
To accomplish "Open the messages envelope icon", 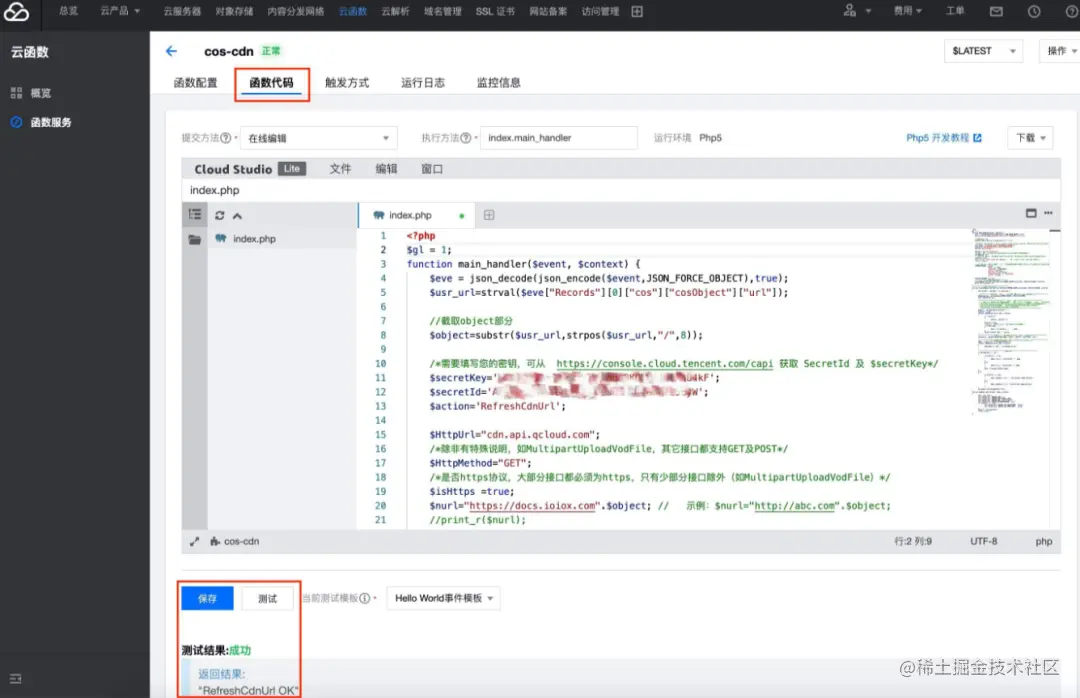I will pyautogui.click(x=996, y=11).
